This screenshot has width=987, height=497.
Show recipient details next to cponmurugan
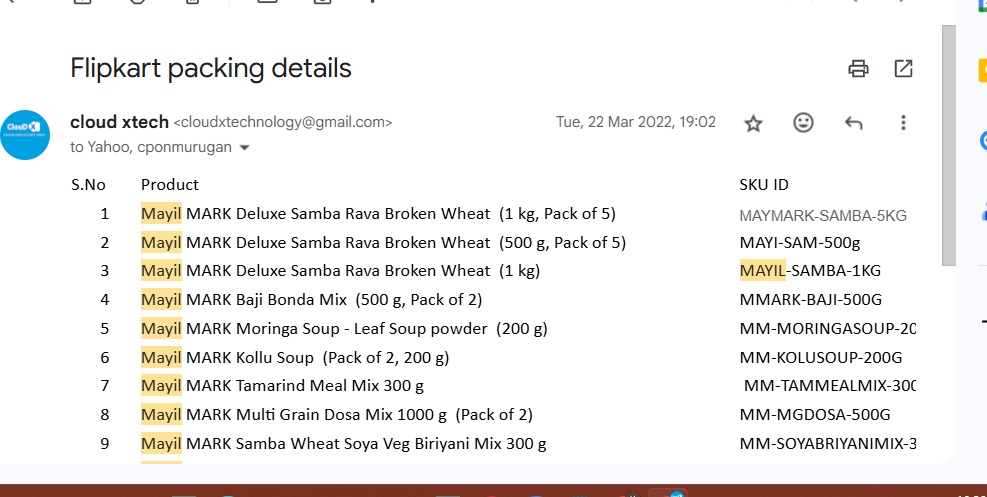click(x=244, y=148)
